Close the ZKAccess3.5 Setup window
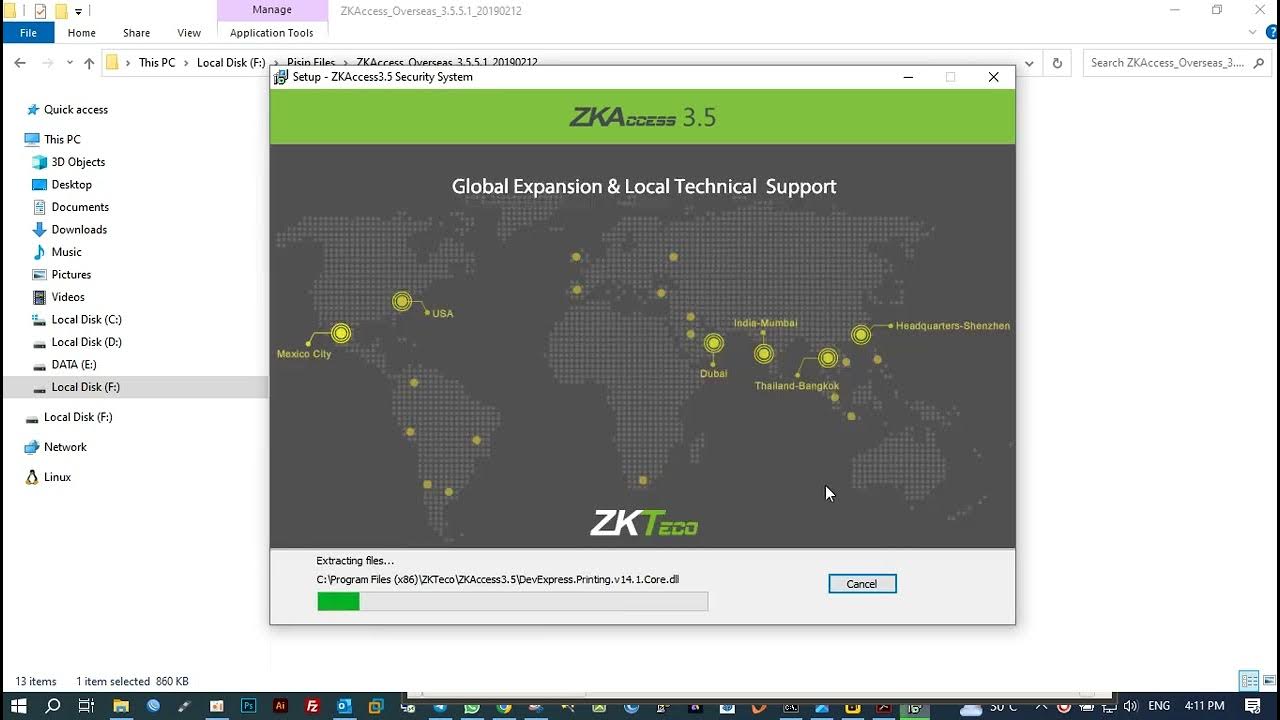Image resolution: width=1280 pixels, height=720 pixels. [993, 77]
